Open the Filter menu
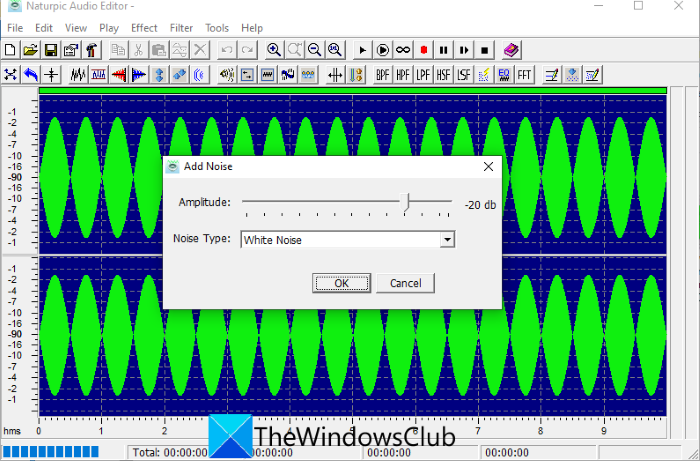This screenshot has width=700, height=461. point(181,28)
